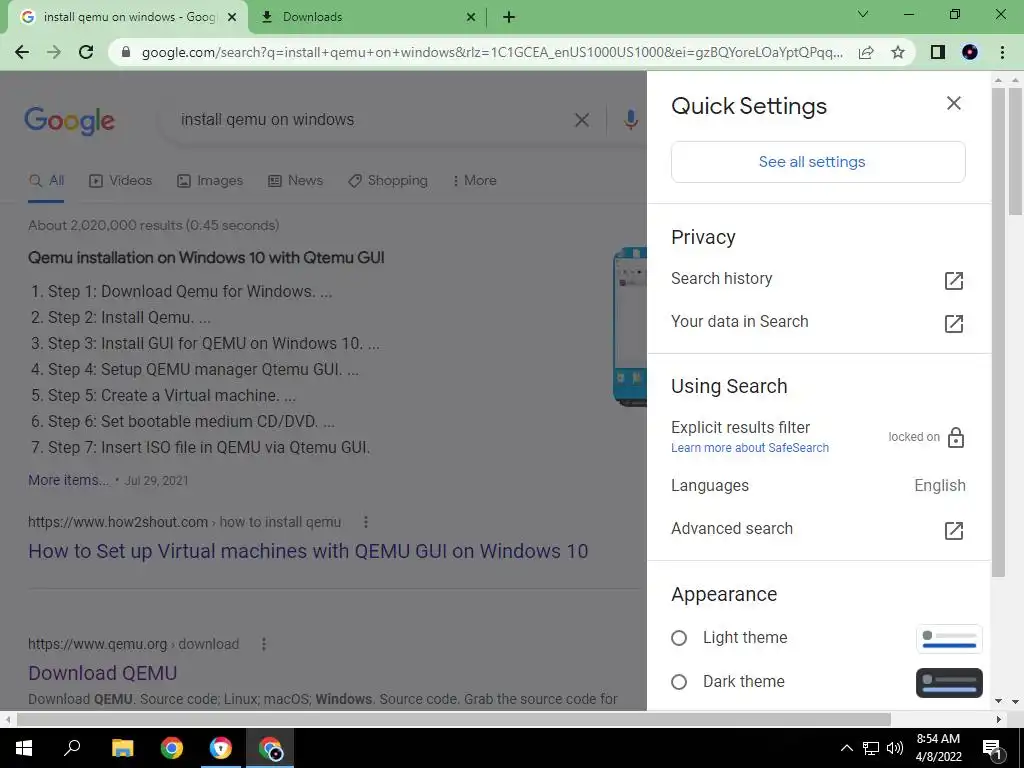Viewport: 1024px width, 768px height.
Task: Open the network icon in system tray
Action: point(871,748)
